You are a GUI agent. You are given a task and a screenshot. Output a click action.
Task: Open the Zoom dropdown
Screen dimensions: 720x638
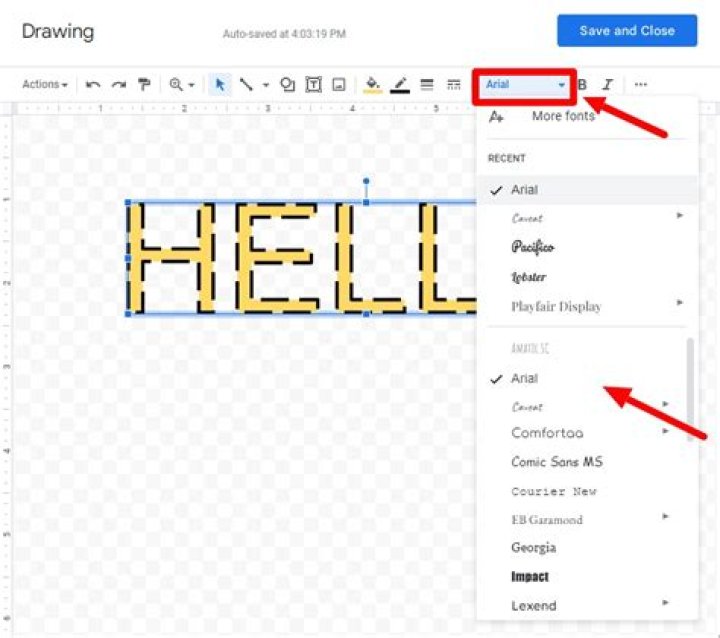[181, 85]
